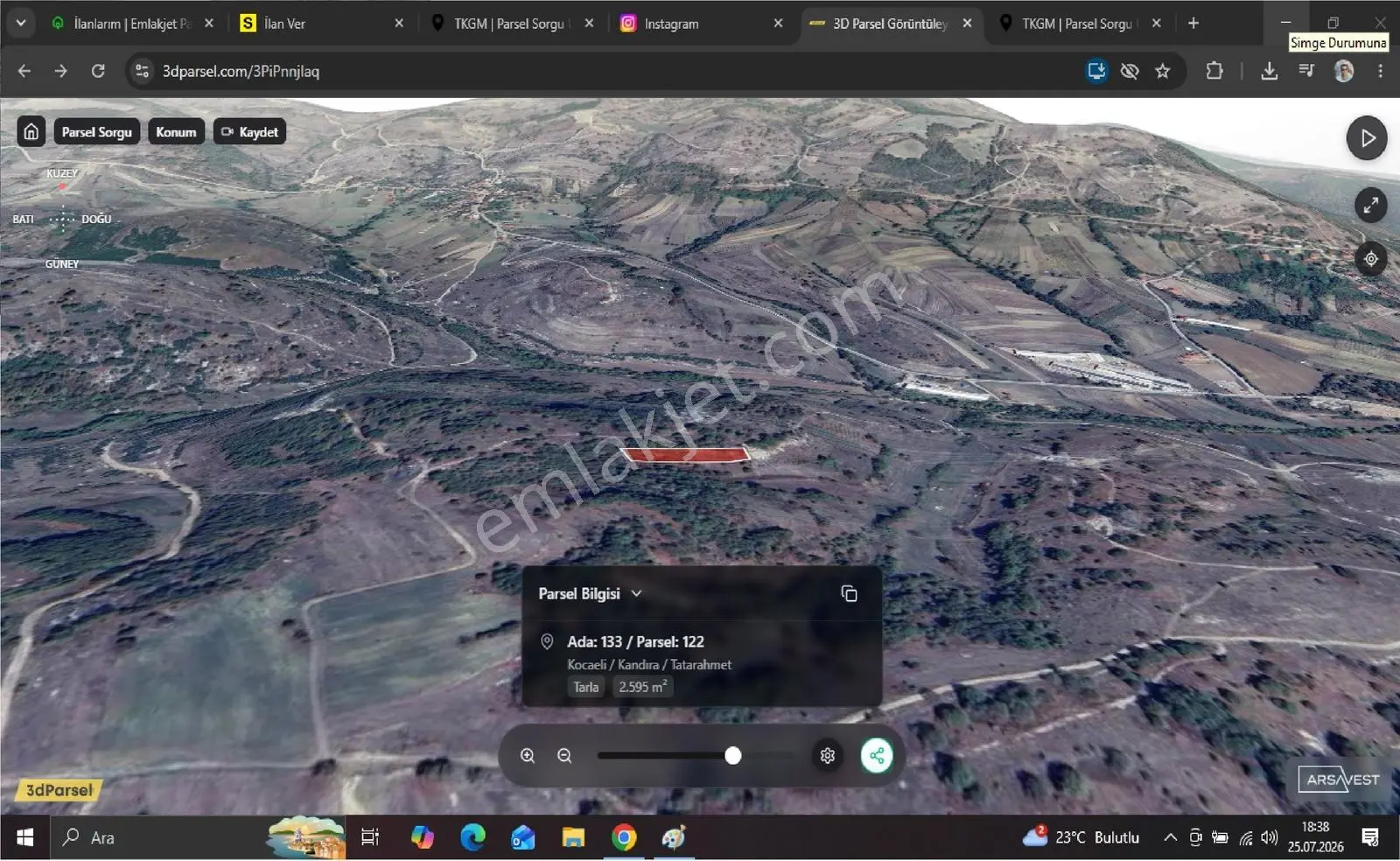Center the view with the target locate icon

(x=1371, y=259)
